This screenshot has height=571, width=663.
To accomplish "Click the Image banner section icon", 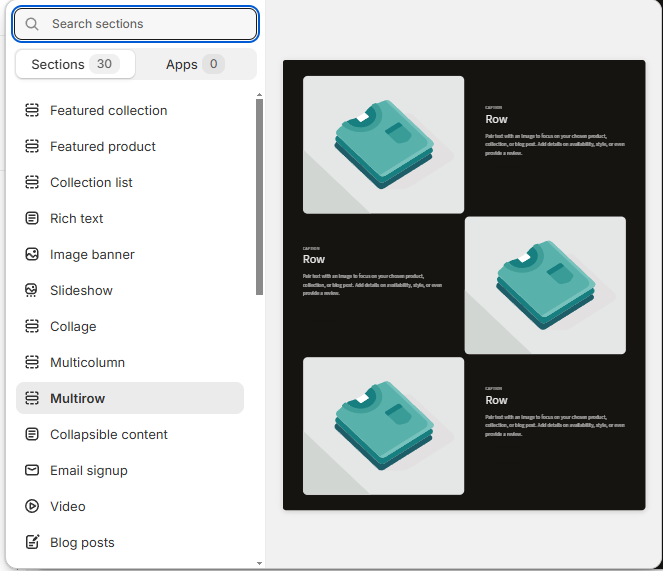I will click(32, 254).
